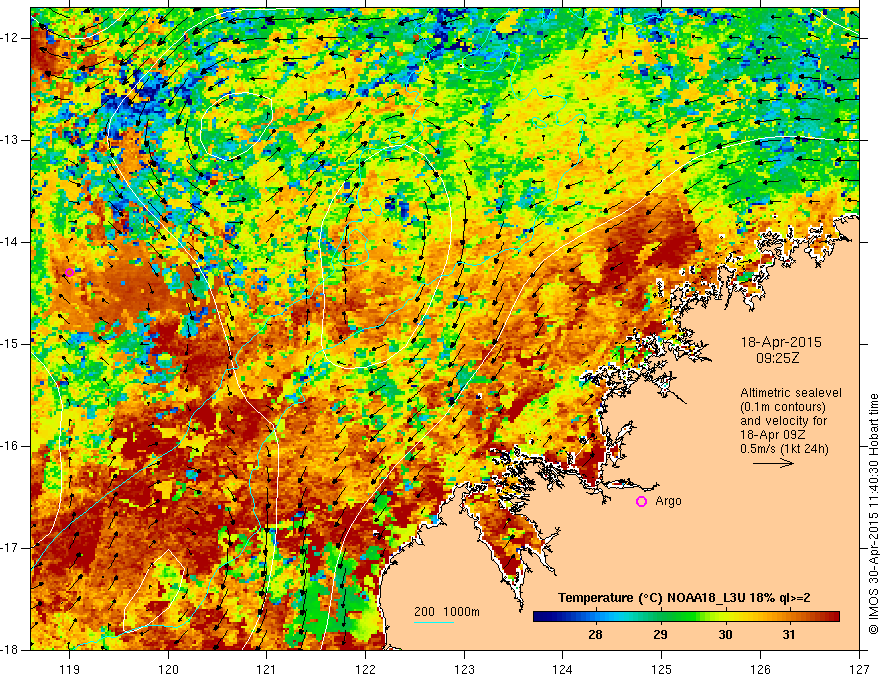Click the '200 1000m' depth label
The width and height of the screenshot is (880, 680).
[x=447, y=612]
